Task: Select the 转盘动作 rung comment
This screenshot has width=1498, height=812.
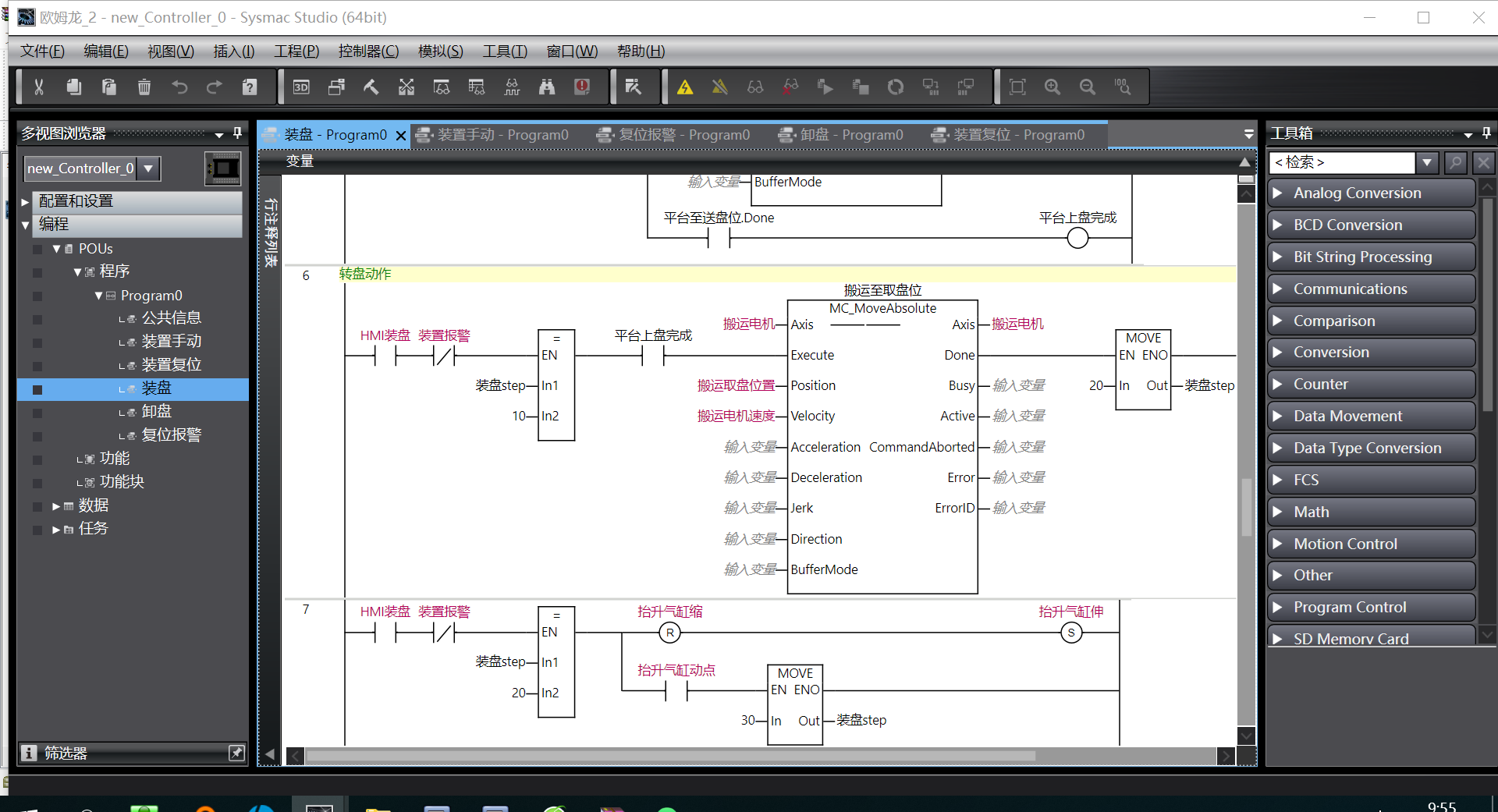Action: point(365,275)
